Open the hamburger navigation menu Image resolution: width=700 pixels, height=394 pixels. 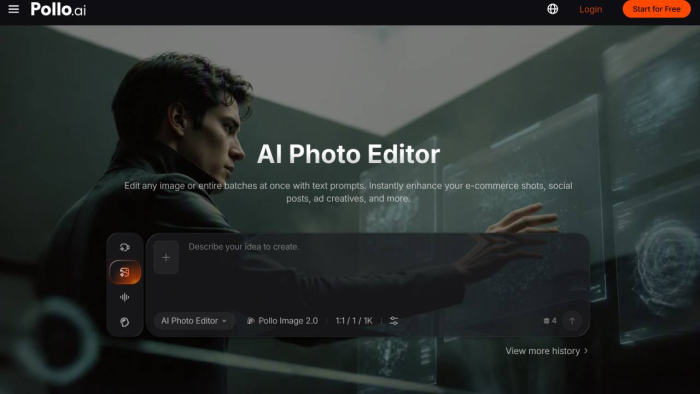13,9
